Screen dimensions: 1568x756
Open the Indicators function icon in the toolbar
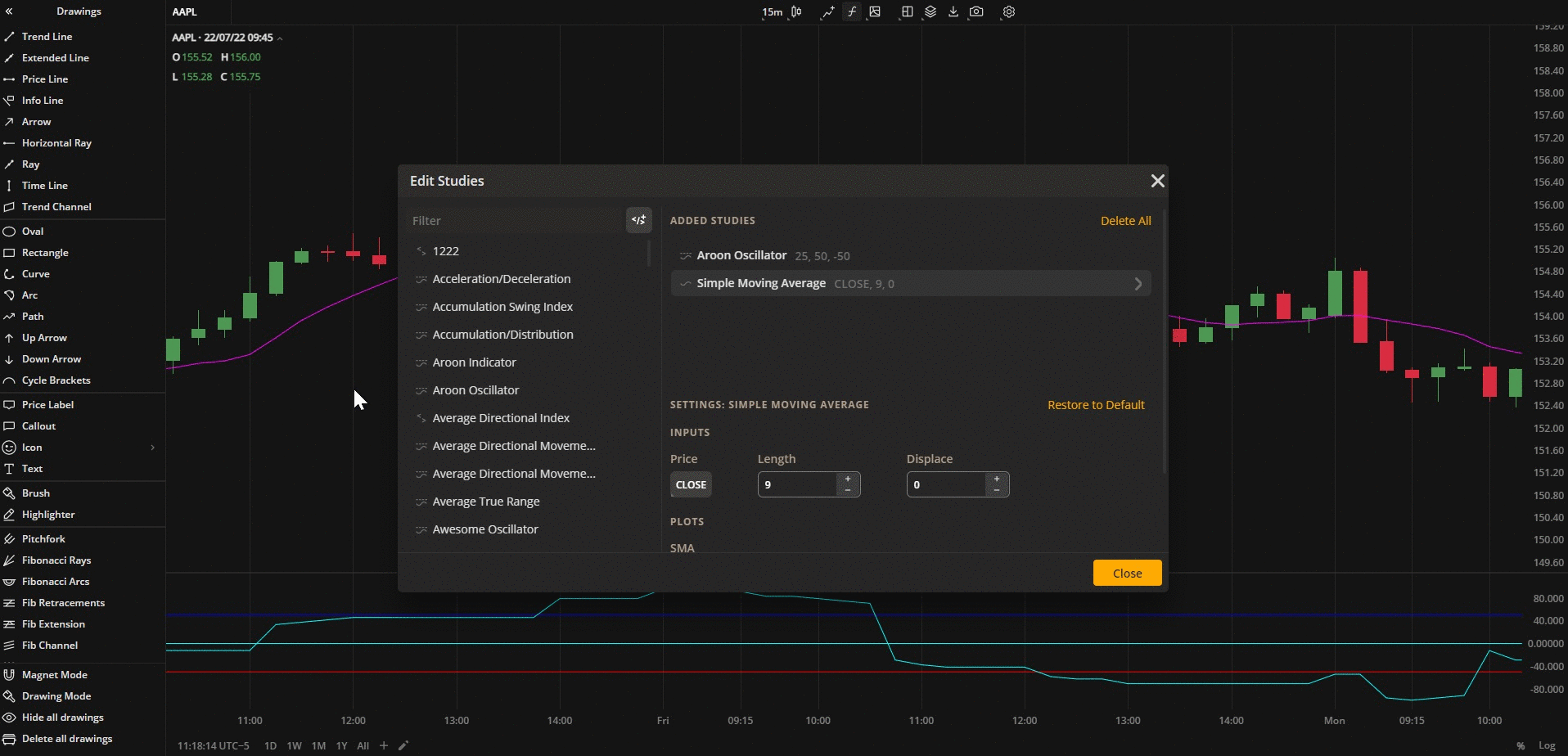click(x=851, y=11)
